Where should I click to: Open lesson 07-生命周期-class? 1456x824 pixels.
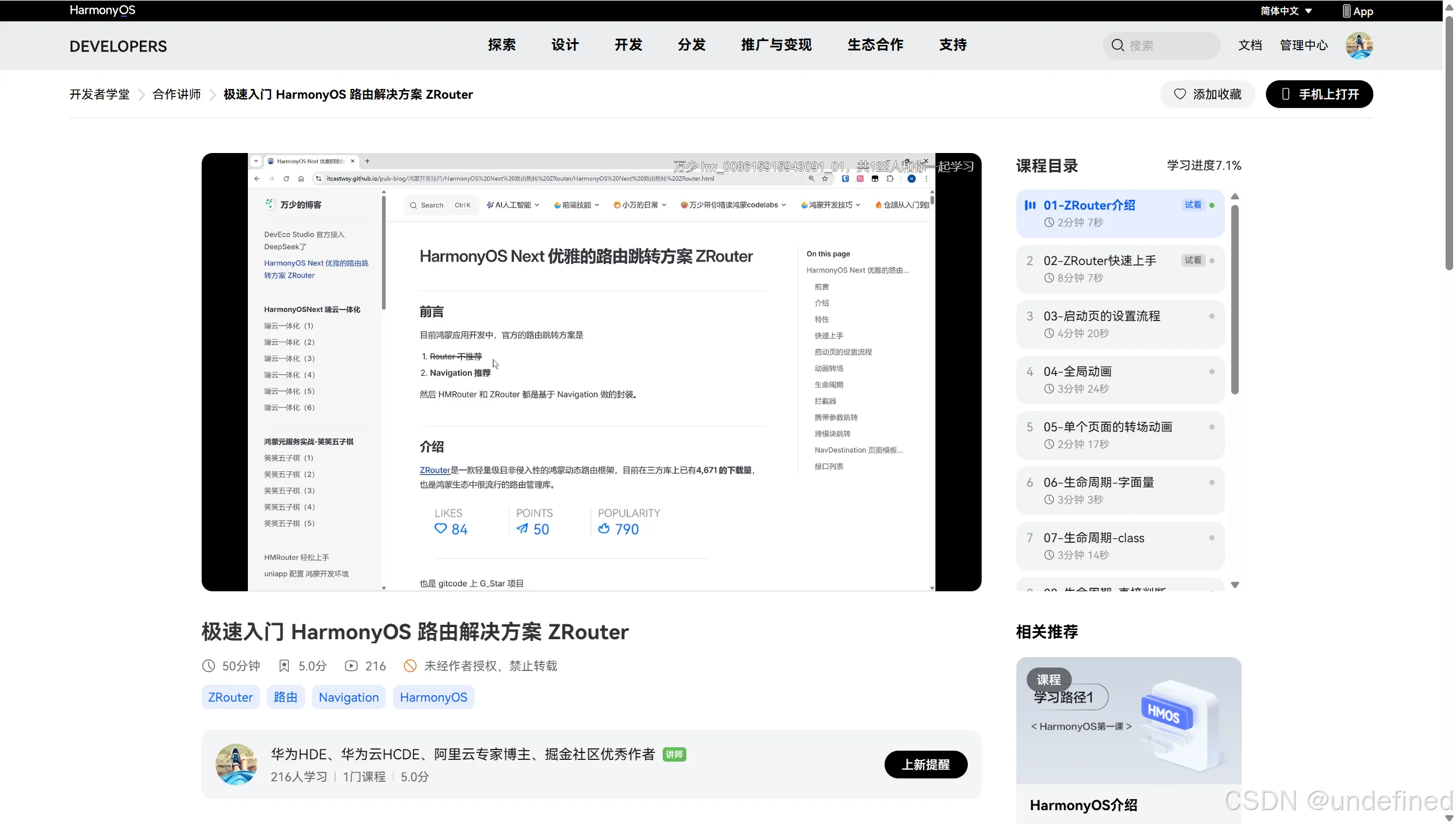pyautogui.click(x=1120, y=546)
